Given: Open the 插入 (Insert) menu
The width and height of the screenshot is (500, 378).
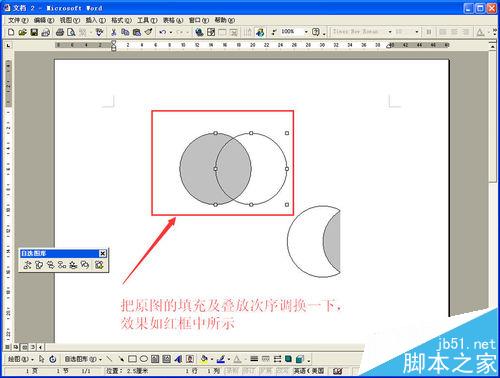Looking at the screenshot, I should point(95,20).
